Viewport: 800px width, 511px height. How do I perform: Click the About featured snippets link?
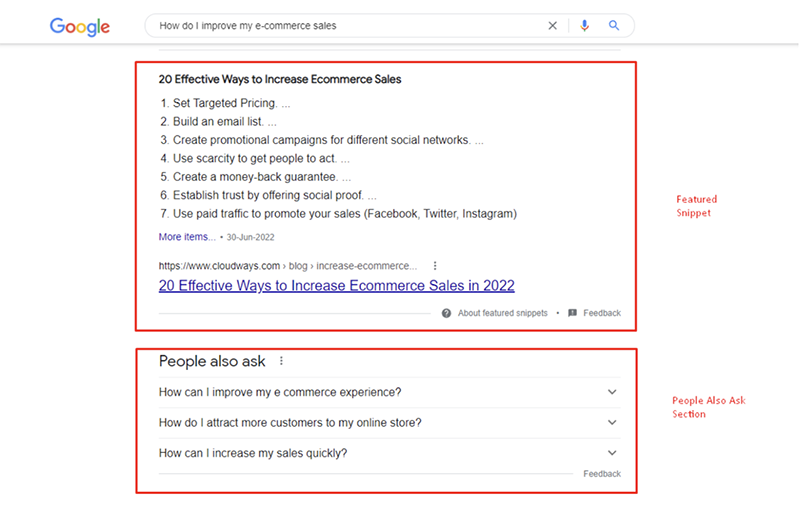[502, 313]
